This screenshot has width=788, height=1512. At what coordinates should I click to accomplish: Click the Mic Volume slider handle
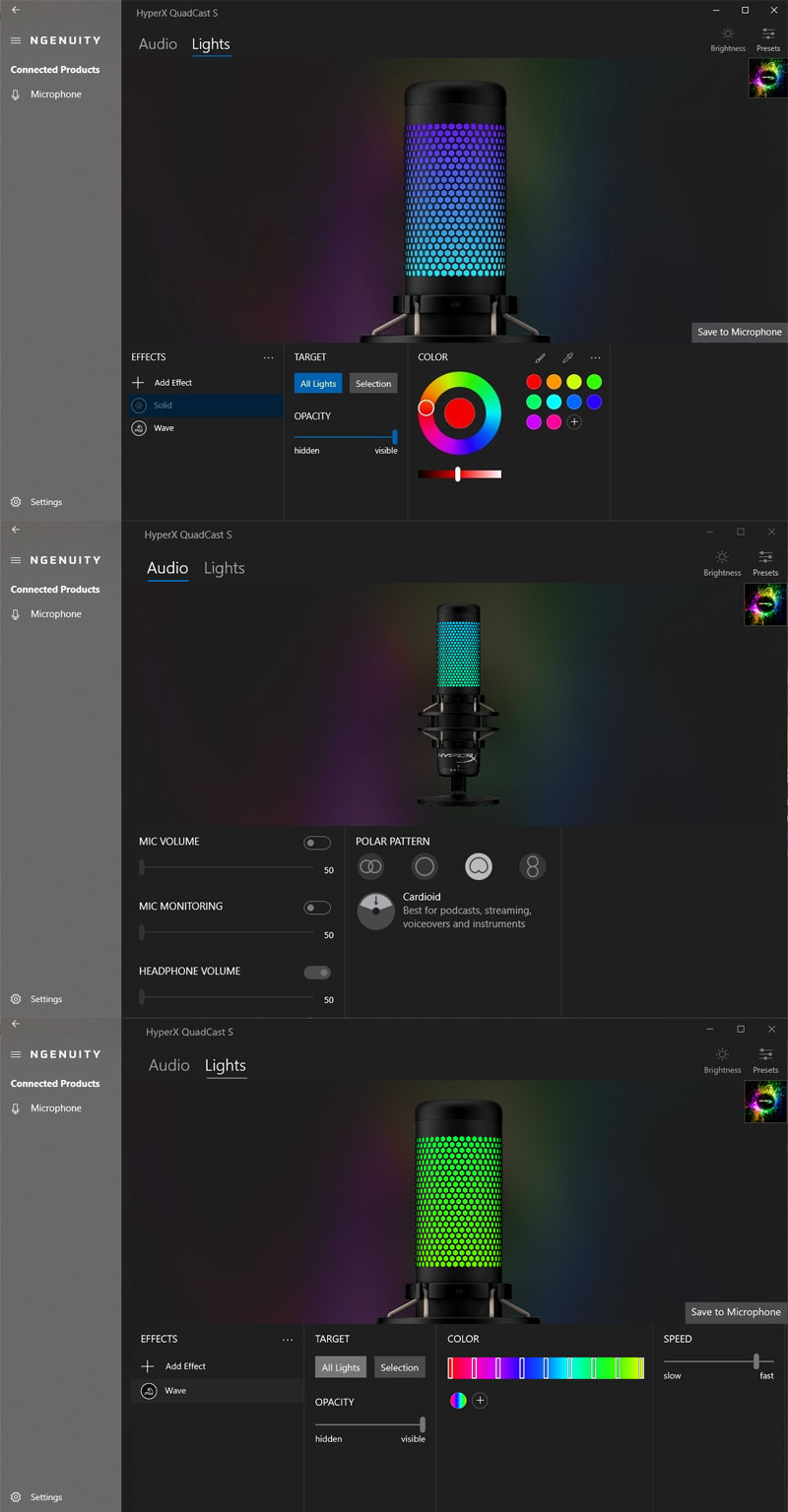pyautogui.click(x=142, y=868)
